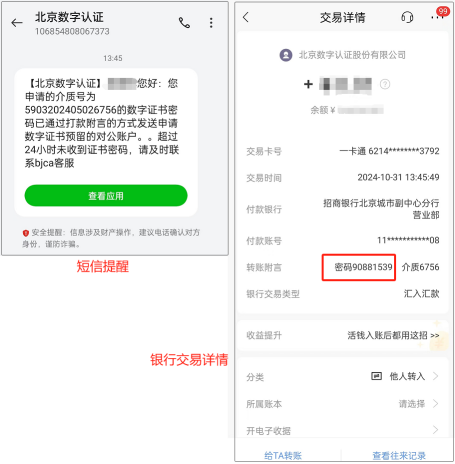Tap the red shield security reminder icon
Screen dimensions: 455x464
pyautogui.click(x=26, y=233)
